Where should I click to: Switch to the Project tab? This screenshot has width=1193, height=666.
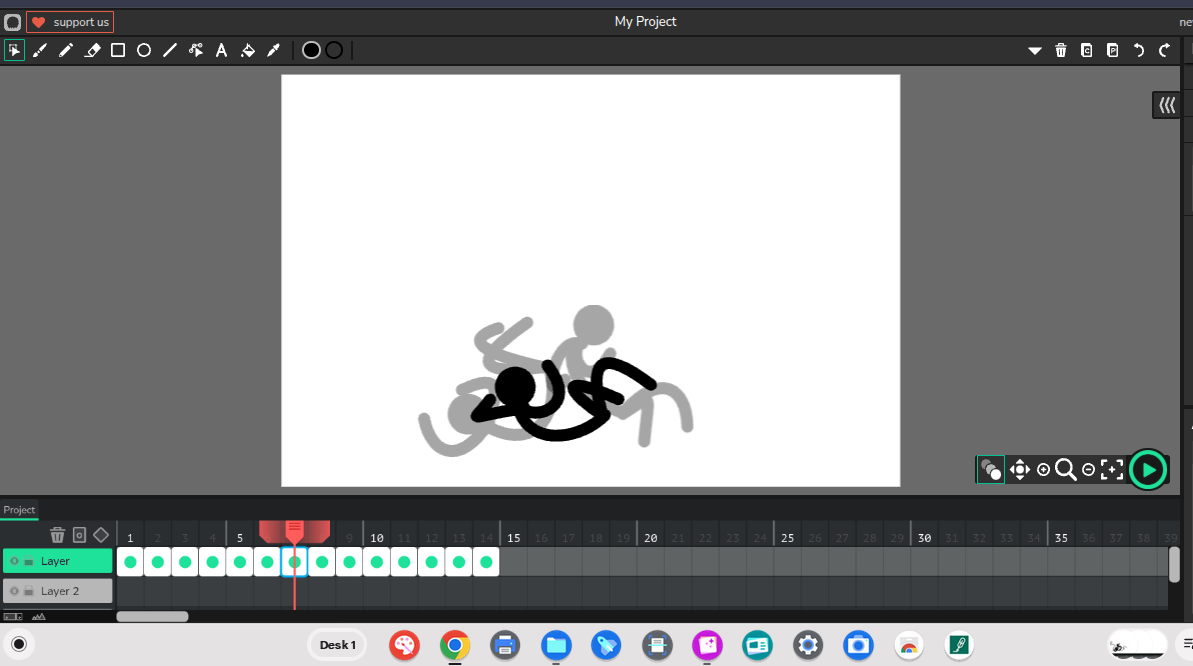click(19, 510)
